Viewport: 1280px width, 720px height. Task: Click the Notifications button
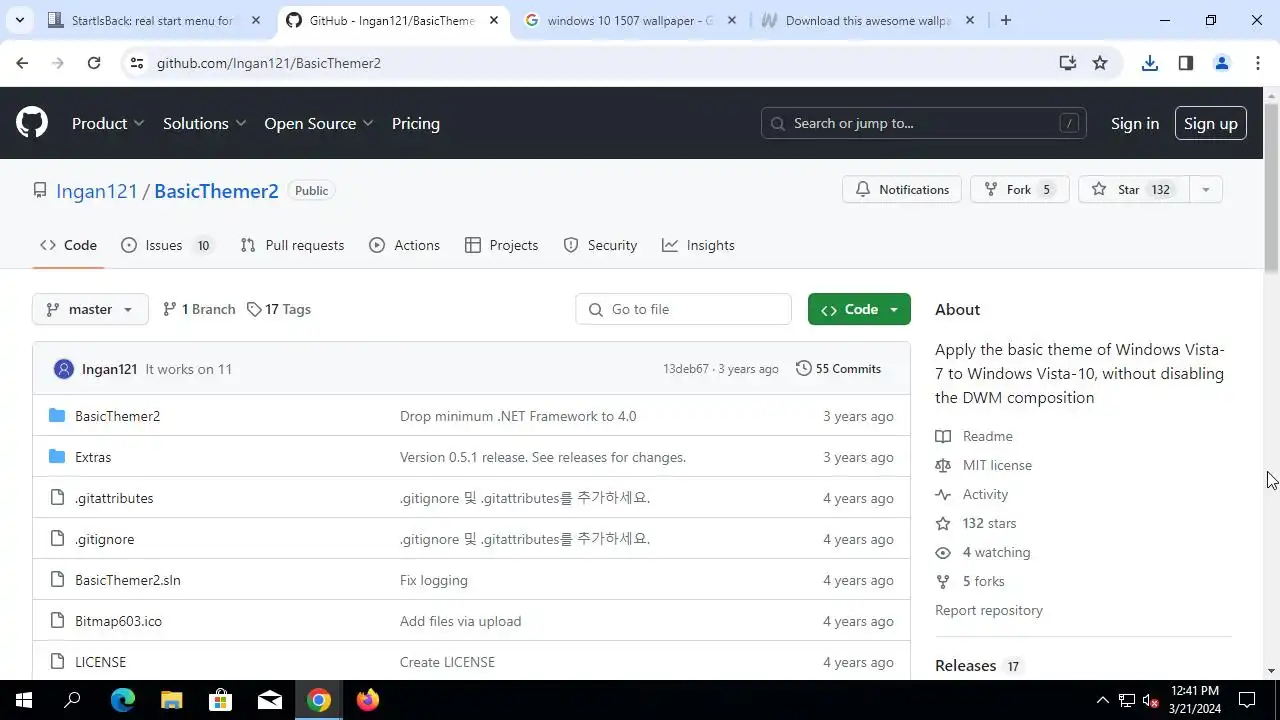point(902,190)
